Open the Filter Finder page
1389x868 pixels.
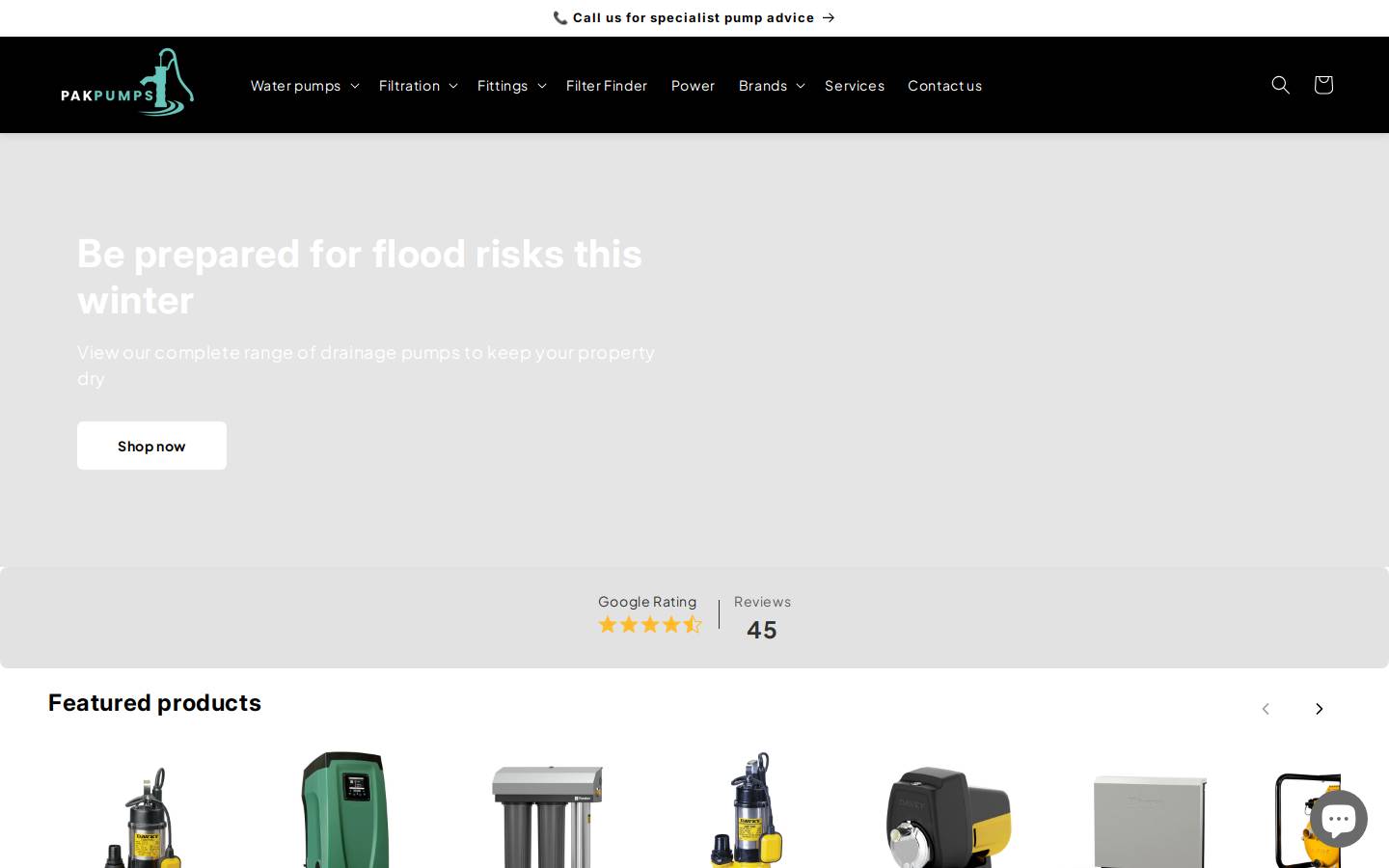coord(607,85)
